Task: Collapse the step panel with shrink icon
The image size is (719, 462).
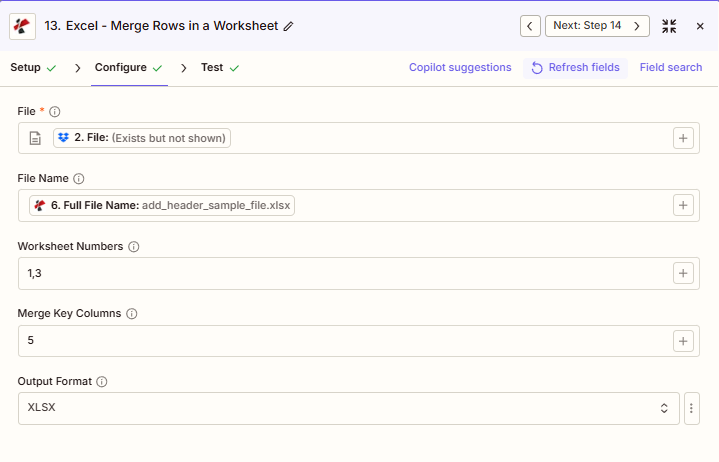Action: (669, 26)
